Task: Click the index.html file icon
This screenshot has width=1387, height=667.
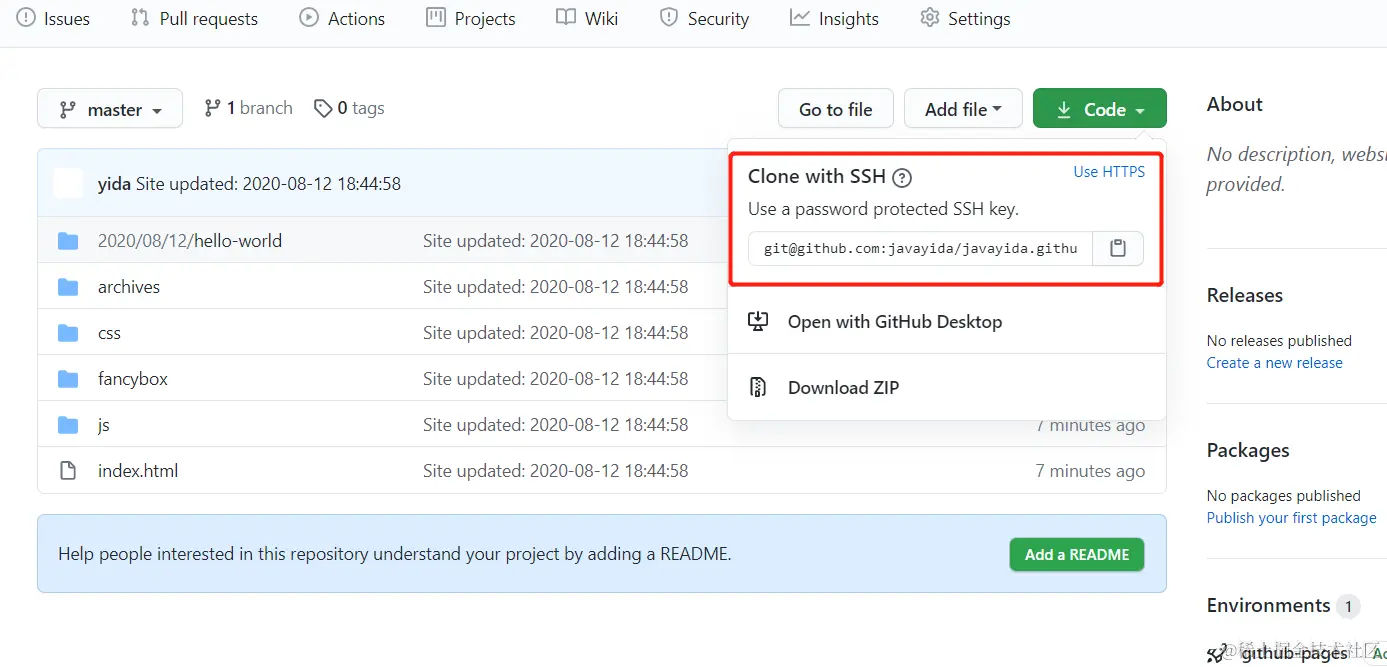Action: pyautogui.click(x=68, y=470)
